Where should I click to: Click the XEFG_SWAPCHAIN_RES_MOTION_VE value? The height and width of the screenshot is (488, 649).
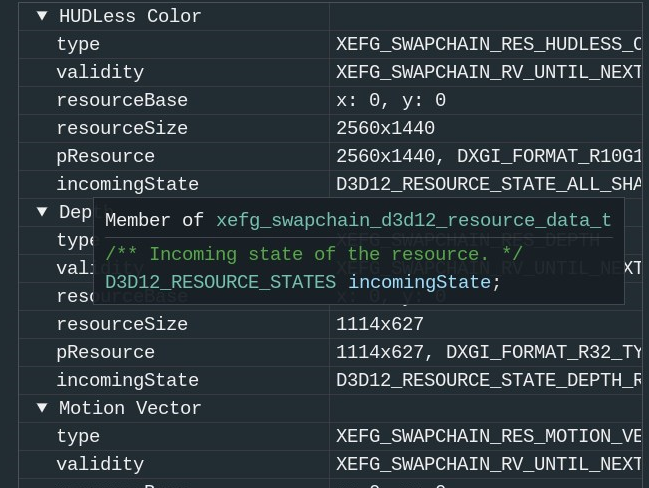(488, 436)
